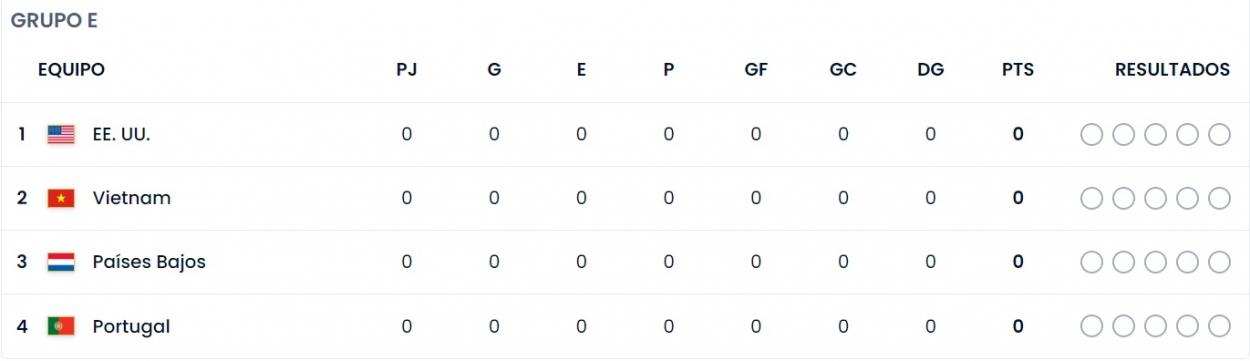Sort table by PTS column header
Viewport: 1250px width, 361px height.
(x=1018, y=70)
